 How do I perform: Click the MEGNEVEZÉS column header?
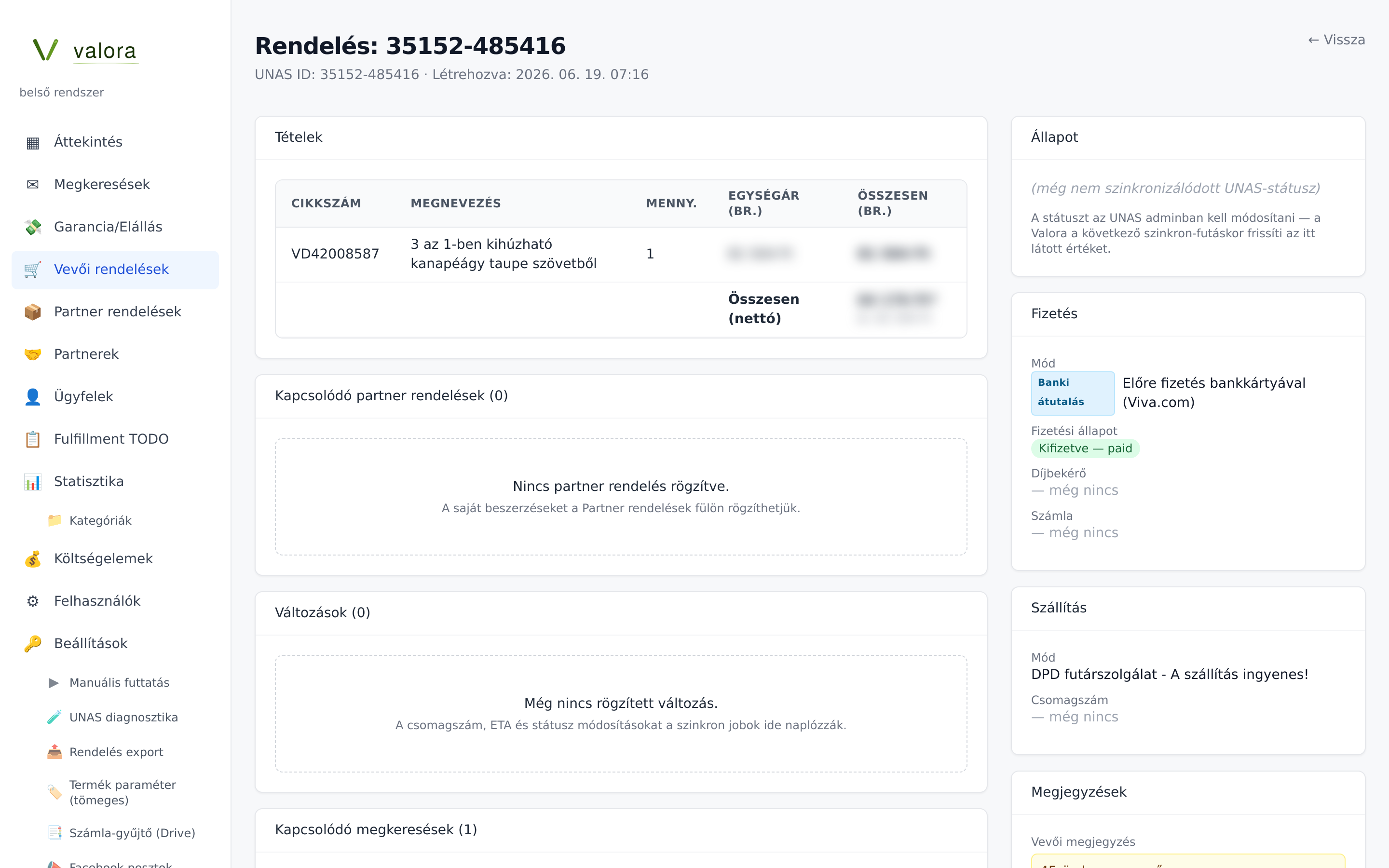(456, 203)
